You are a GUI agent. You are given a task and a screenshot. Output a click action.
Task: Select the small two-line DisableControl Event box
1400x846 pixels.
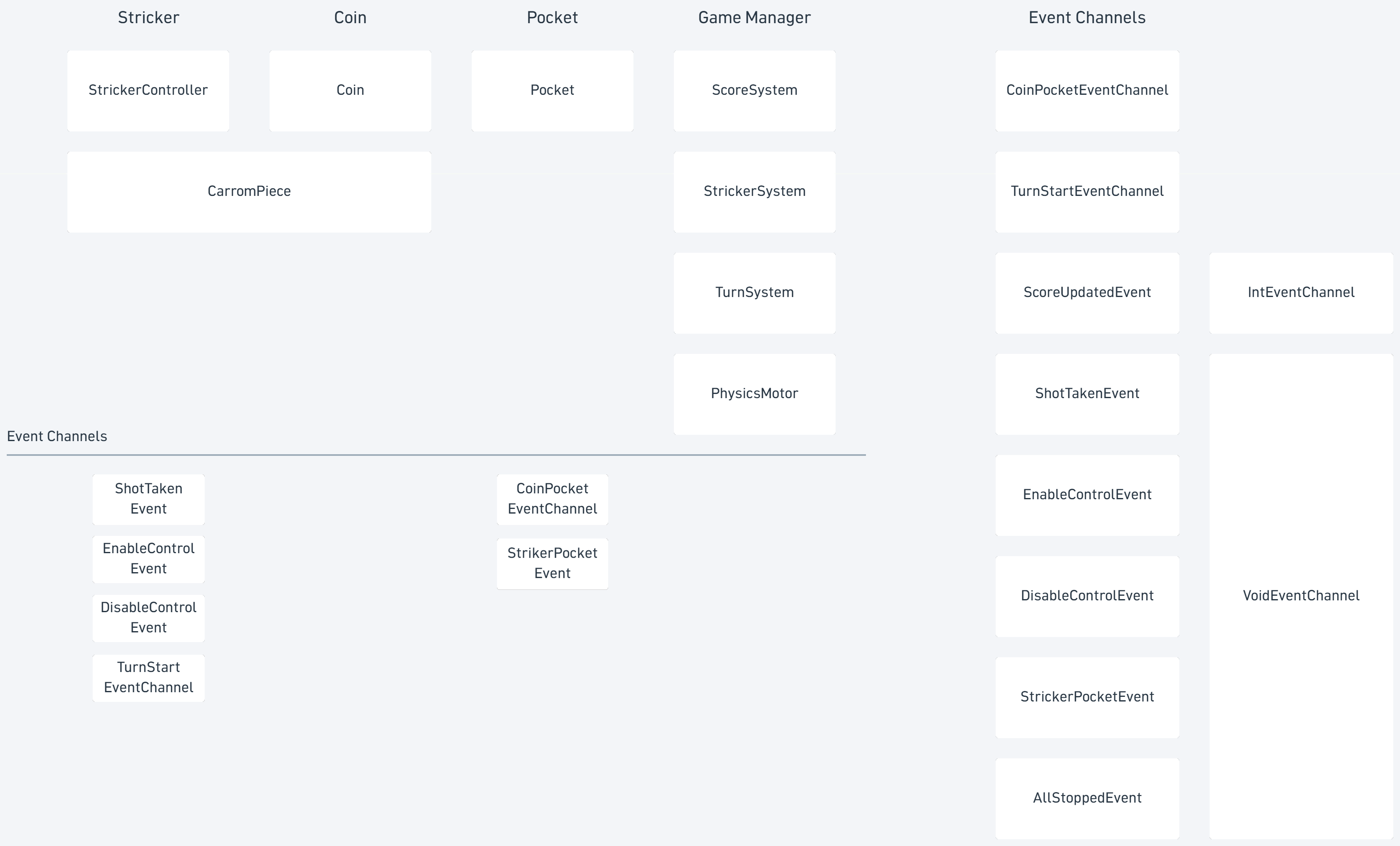point(148,618)
